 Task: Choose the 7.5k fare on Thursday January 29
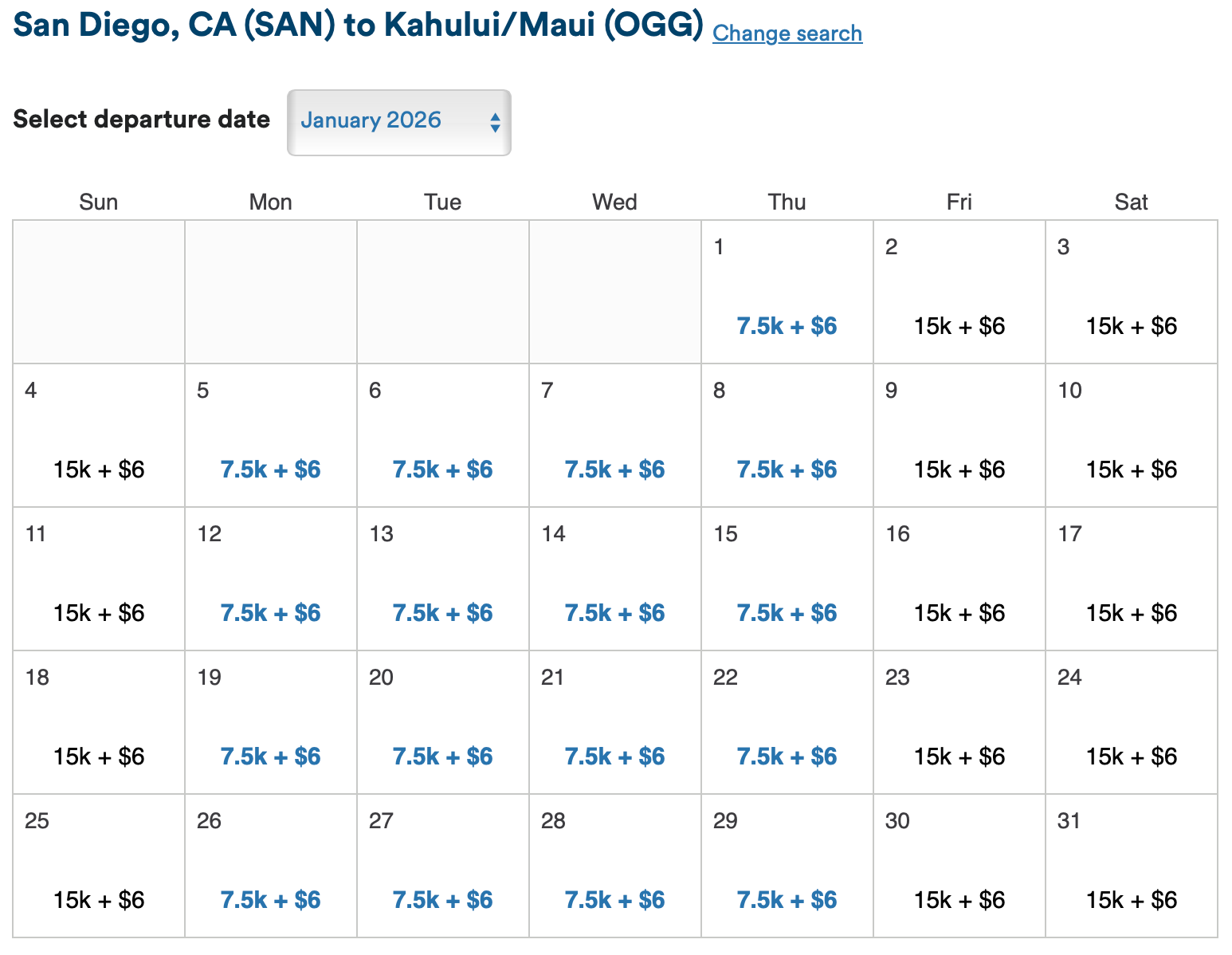pyautogui.click(x=786, y=900)
